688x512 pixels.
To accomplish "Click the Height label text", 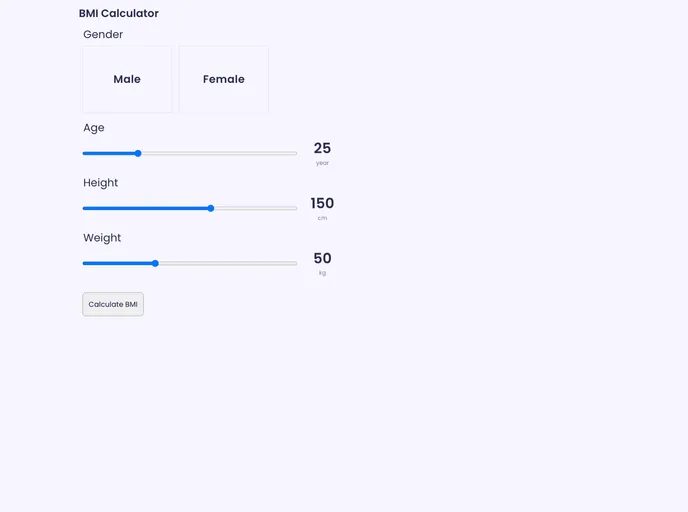I will [x=101, y=183].
